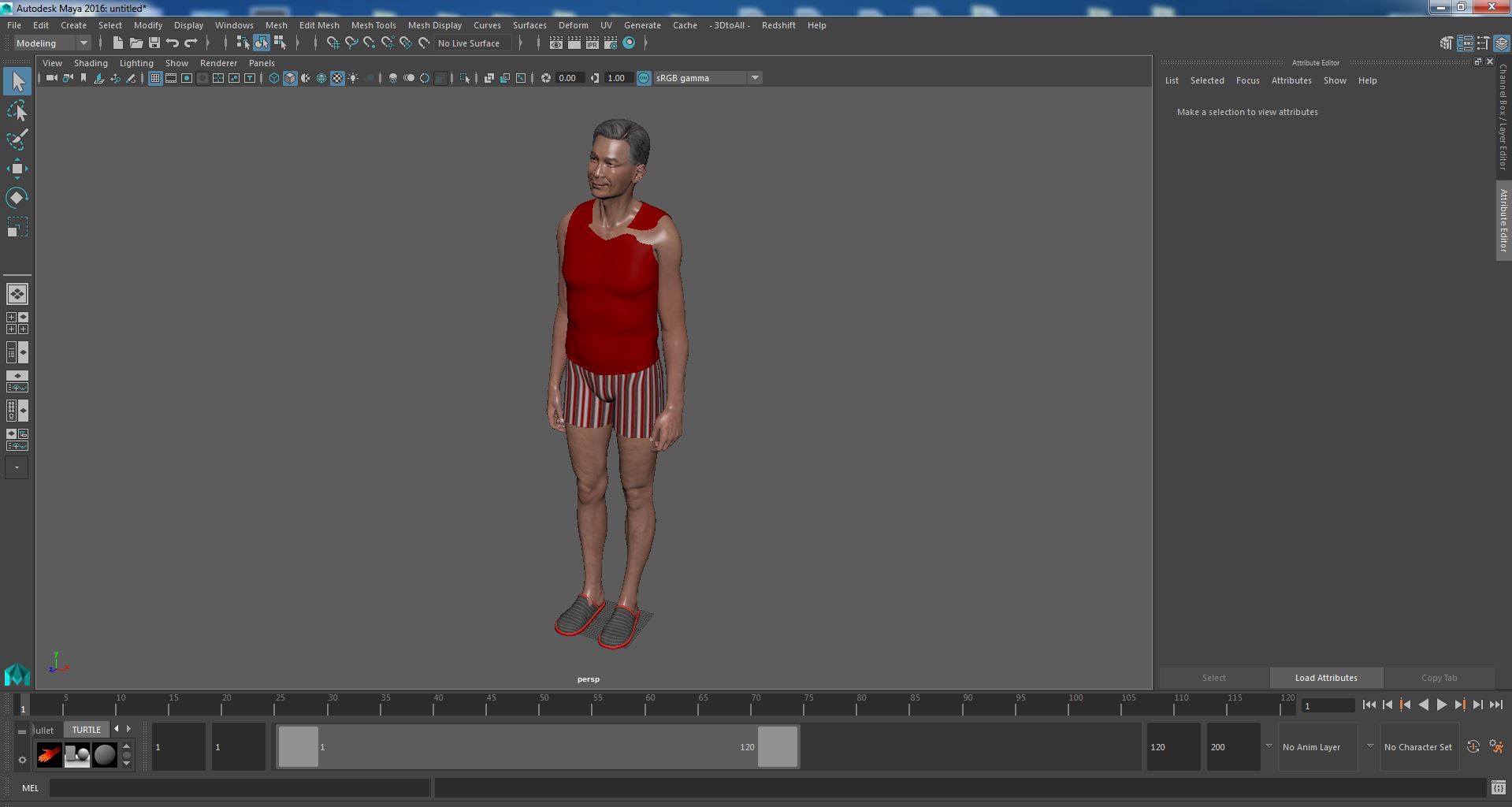Activate the Move tool
The width and height of the screenshot is (1512, 807).
[17, 169]
